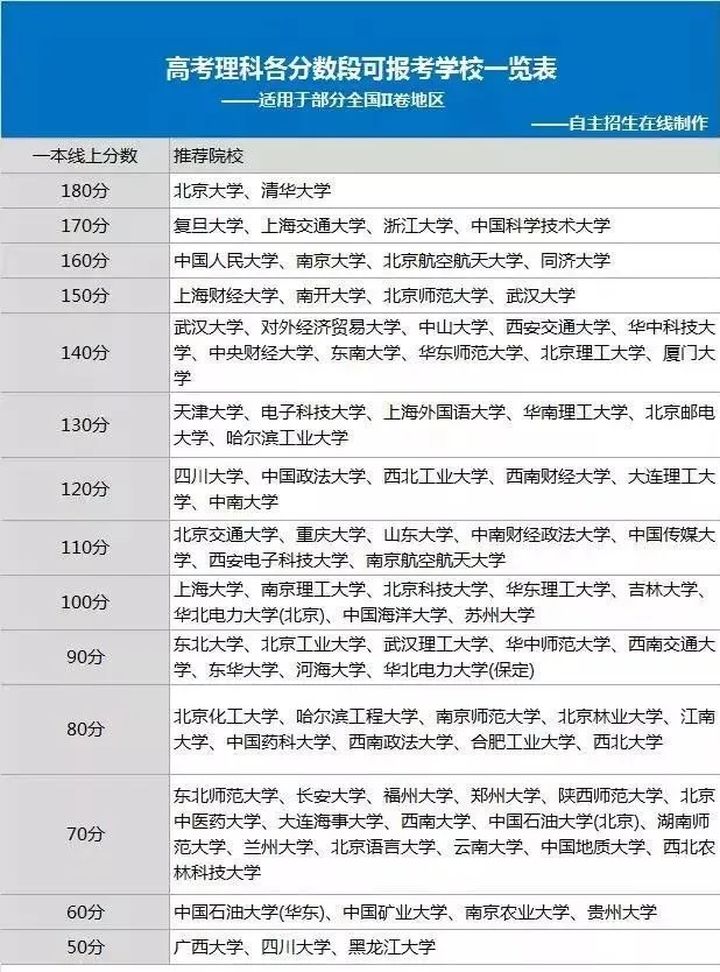The width and height of the screenshot is (720, 972).
Task: Click 华北电力大学(北京) in the 100分 row
Action: point(249,615)
